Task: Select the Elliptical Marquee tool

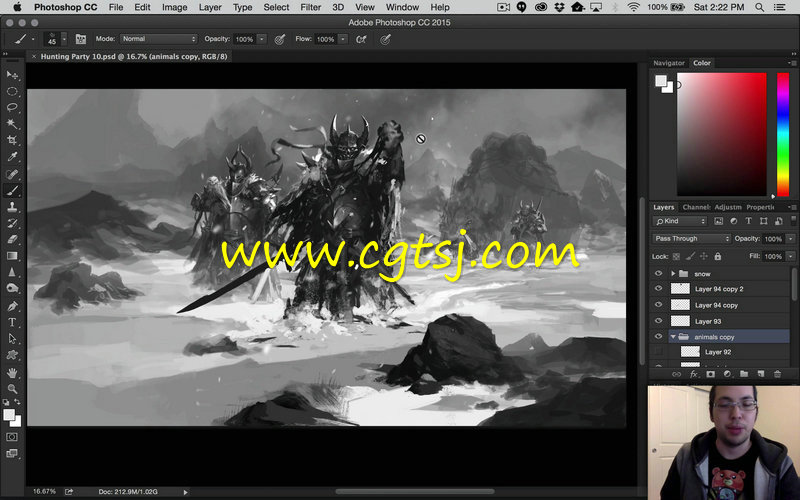Action: click(12, 91)
